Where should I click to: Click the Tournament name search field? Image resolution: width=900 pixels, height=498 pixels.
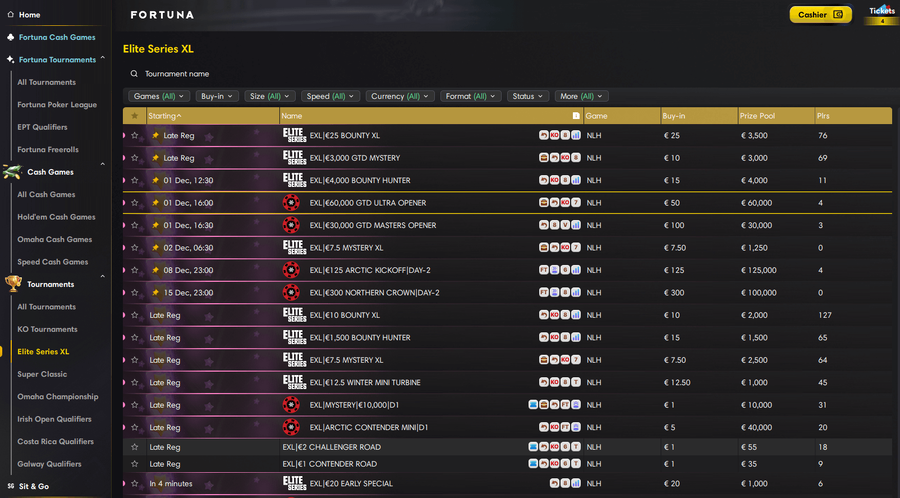(177, 74)
